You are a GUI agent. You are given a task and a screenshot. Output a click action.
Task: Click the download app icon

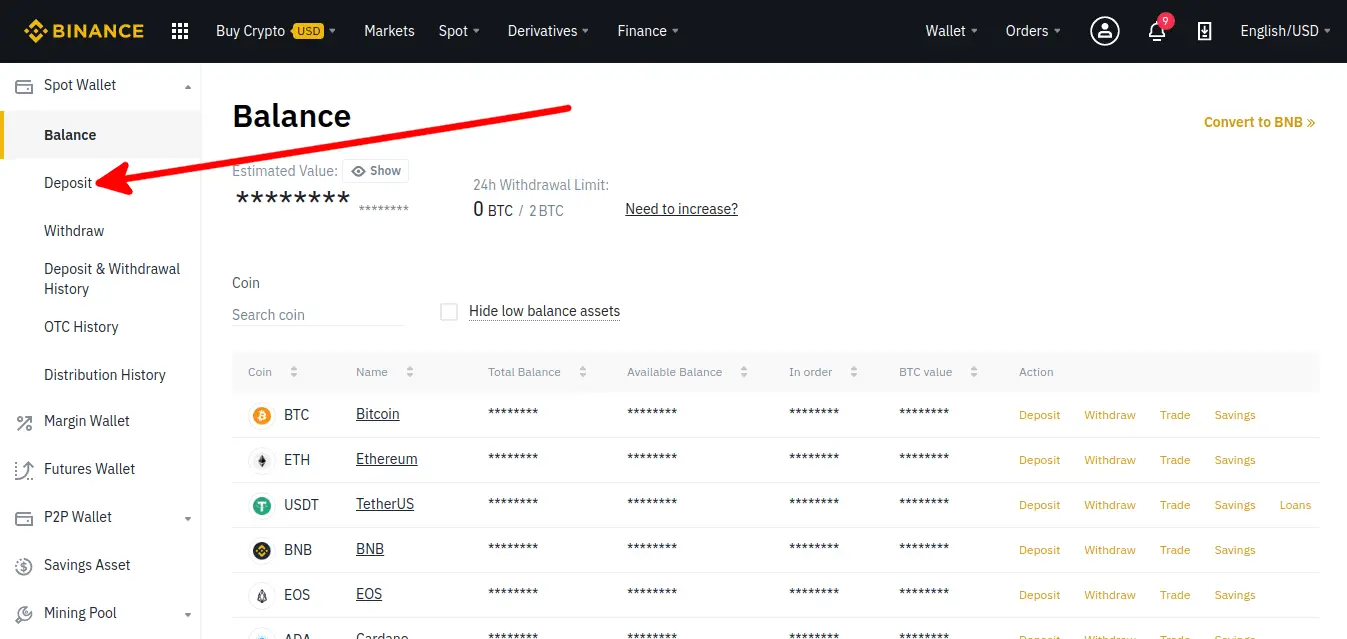click(1205, 31)
